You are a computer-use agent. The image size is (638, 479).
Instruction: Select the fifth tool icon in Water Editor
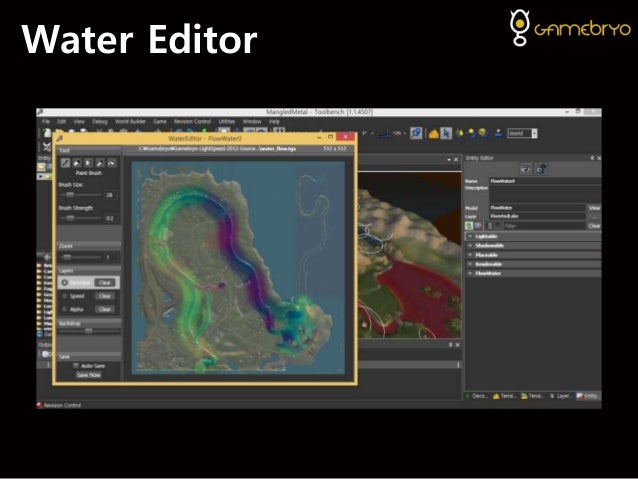click(111, 163)
